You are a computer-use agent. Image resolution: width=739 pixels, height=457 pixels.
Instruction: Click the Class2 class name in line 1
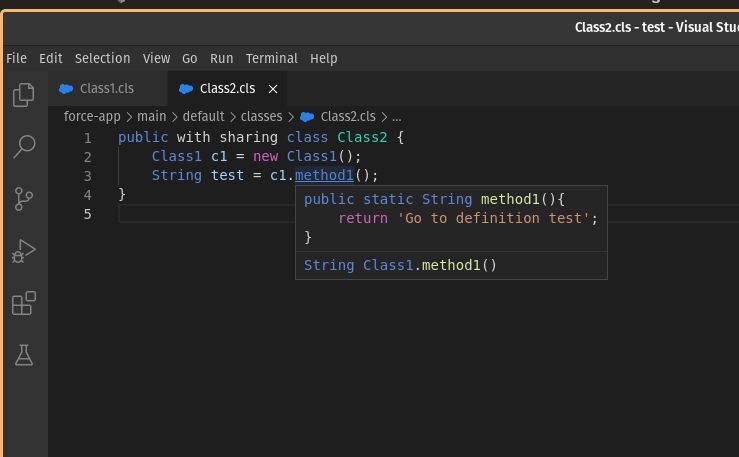pyautogui.click(x=362, y=137)
